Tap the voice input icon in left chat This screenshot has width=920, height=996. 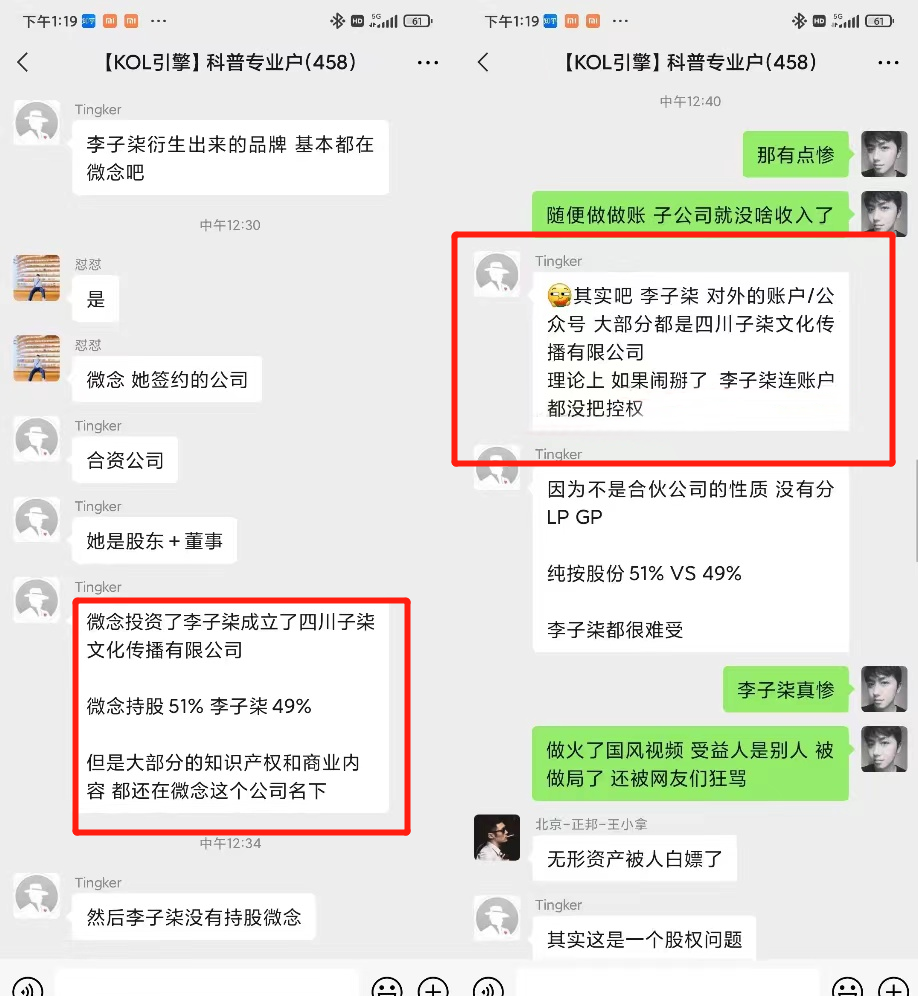[x=27, y=986]
